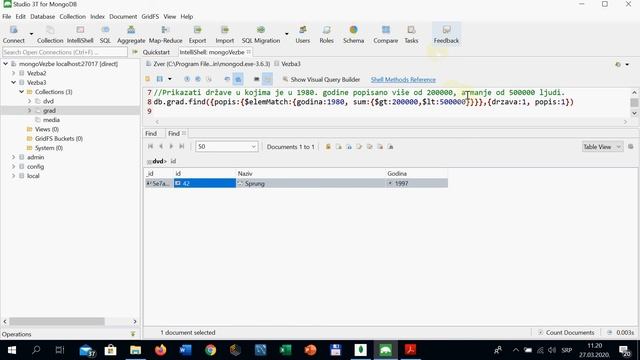Click Count Documents in status bar
640x360 pixels.
pyautogui.click(x=566, y=333)
